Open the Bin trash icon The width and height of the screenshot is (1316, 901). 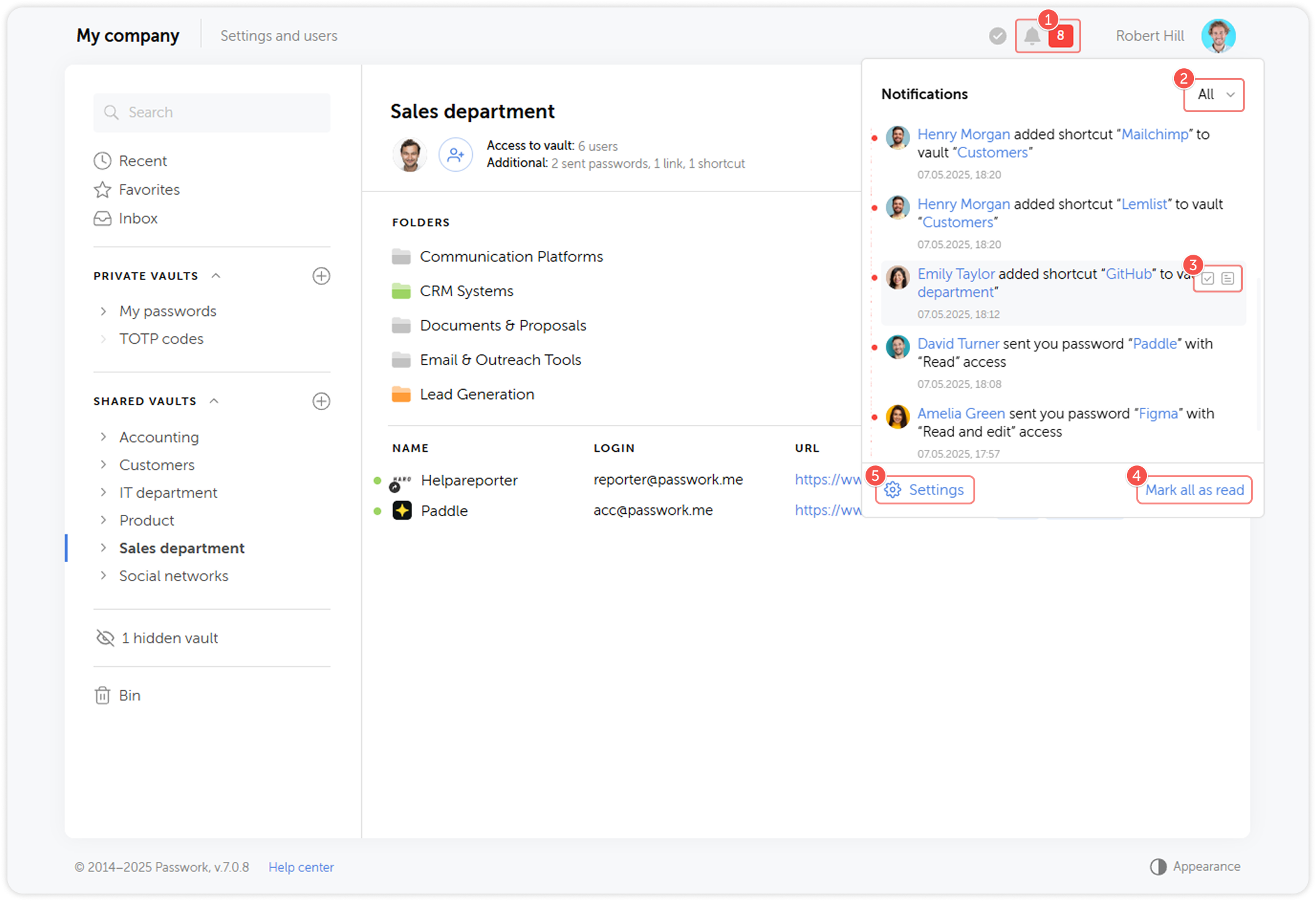click(x=103, y=695)
